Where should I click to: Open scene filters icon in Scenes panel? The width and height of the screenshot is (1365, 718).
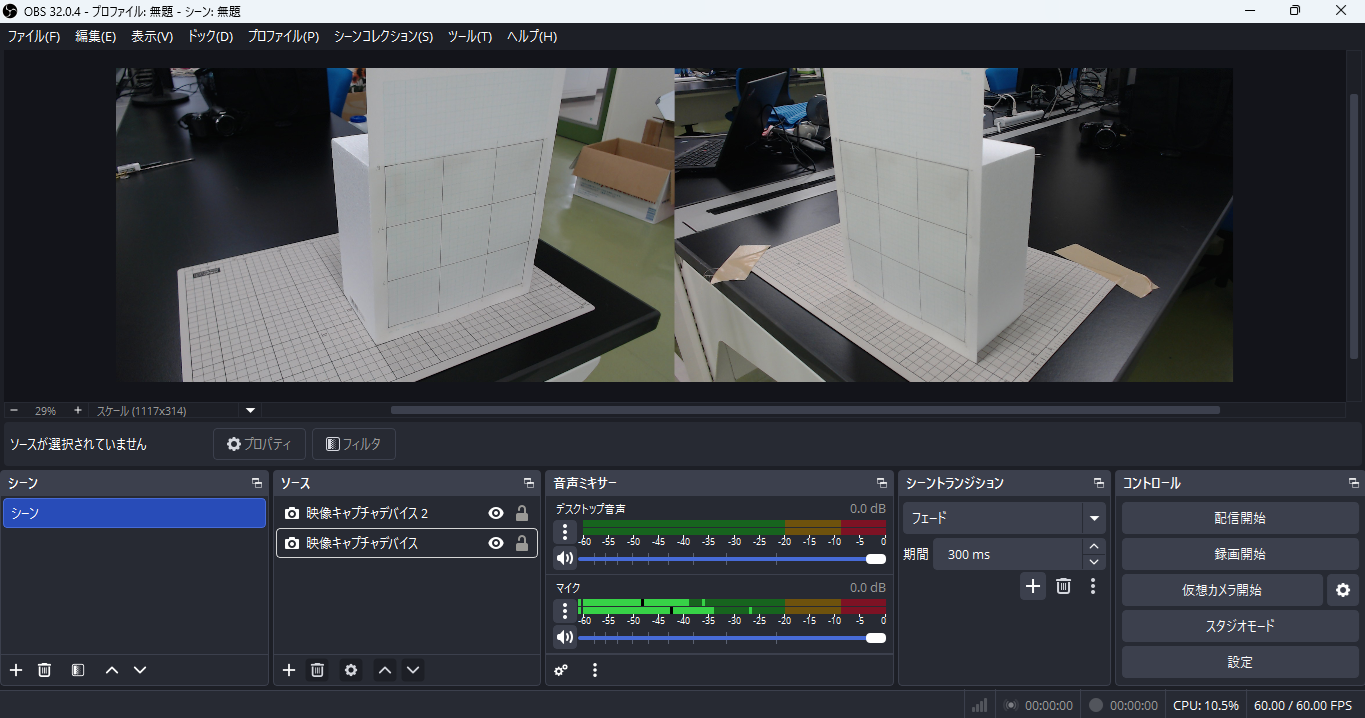[78, 670]
